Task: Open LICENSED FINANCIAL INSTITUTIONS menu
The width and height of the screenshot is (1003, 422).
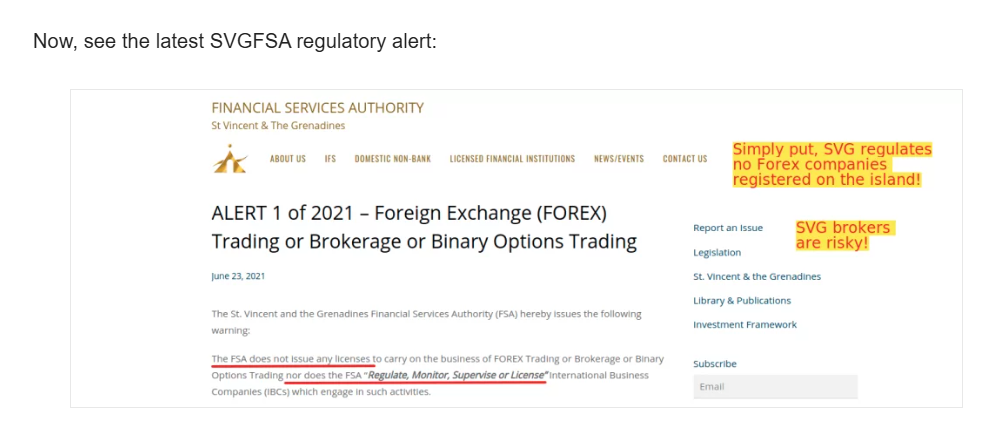Action: click(x=512, y=159)
